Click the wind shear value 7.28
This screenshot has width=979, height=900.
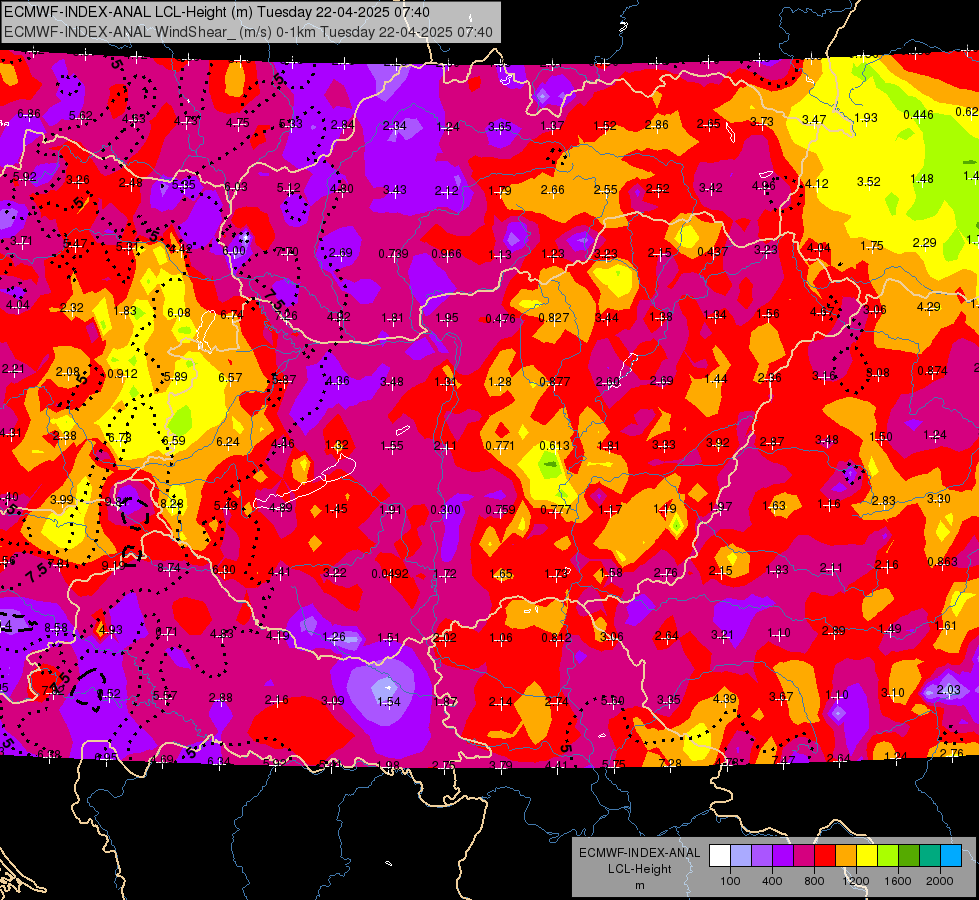pyautogui.click(x=670, y=764)
